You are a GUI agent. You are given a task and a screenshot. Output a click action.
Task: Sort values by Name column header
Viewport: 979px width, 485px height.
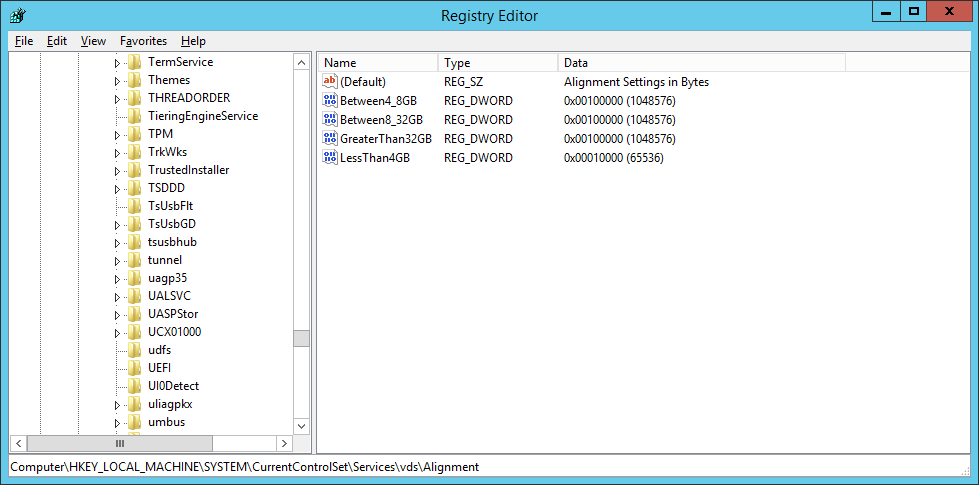(x=378, y=63)
